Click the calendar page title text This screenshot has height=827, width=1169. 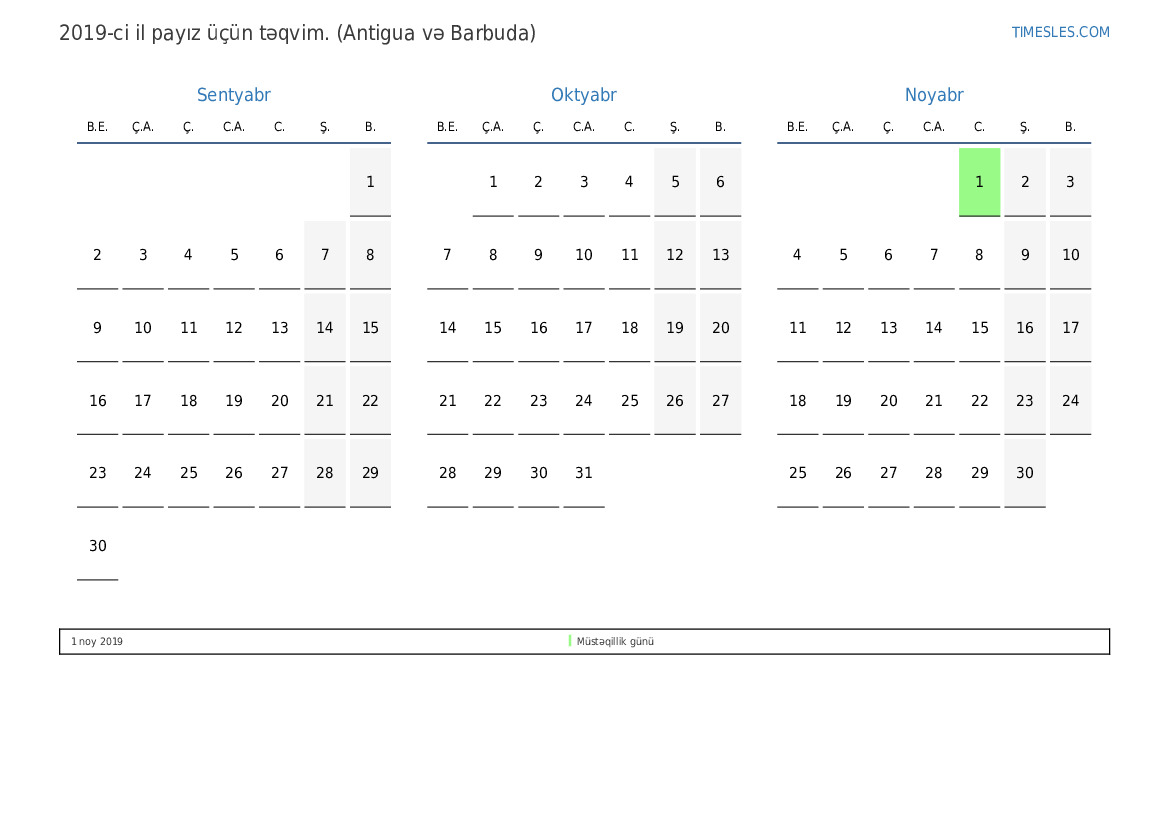297,33
